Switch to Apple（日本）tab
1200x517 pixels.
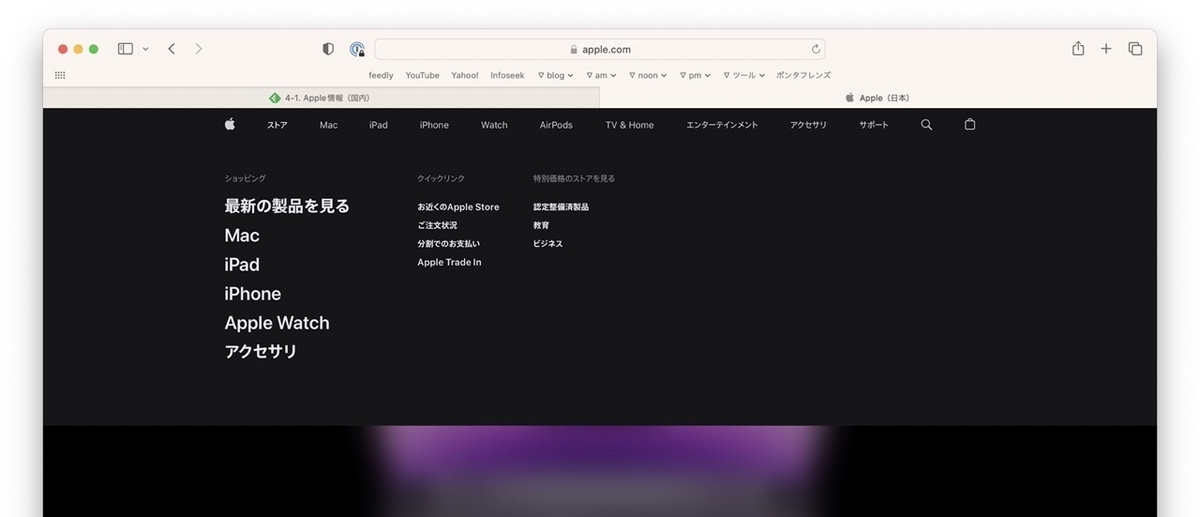(x=878, y=98)
